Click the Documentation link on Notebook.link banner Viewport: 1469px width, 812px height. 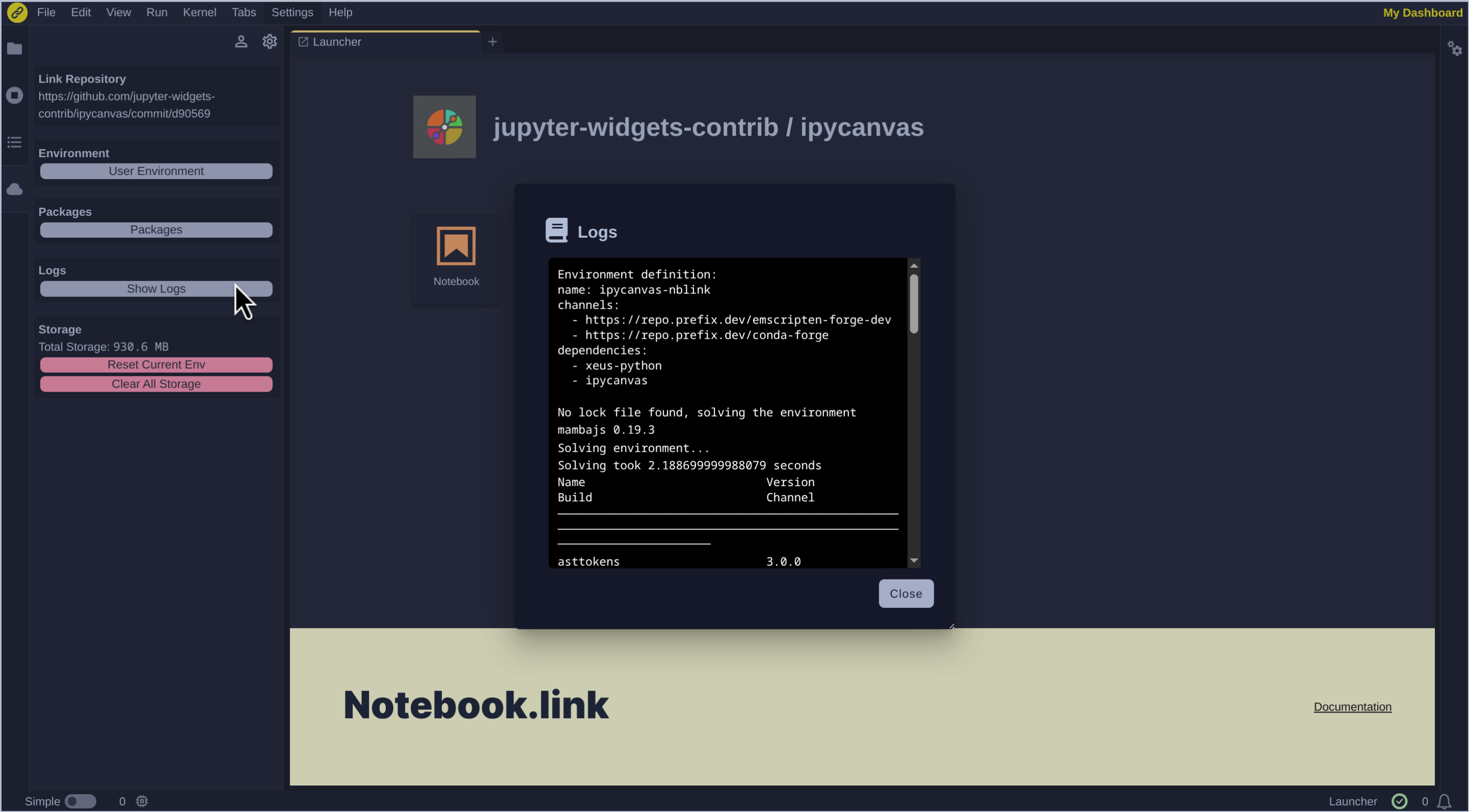click(x=1353, y=706)
